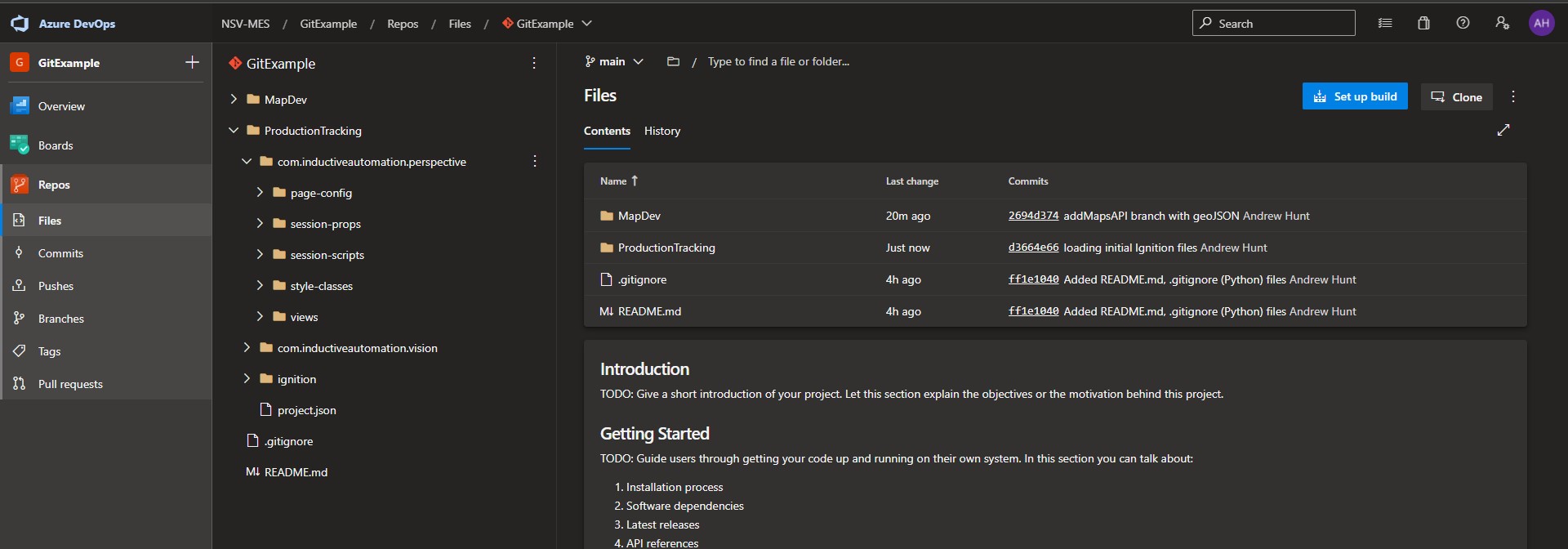The width and height of the screenshot is (1568, 549).
Task: Expand the ignition folder
Action: (247, 378)
